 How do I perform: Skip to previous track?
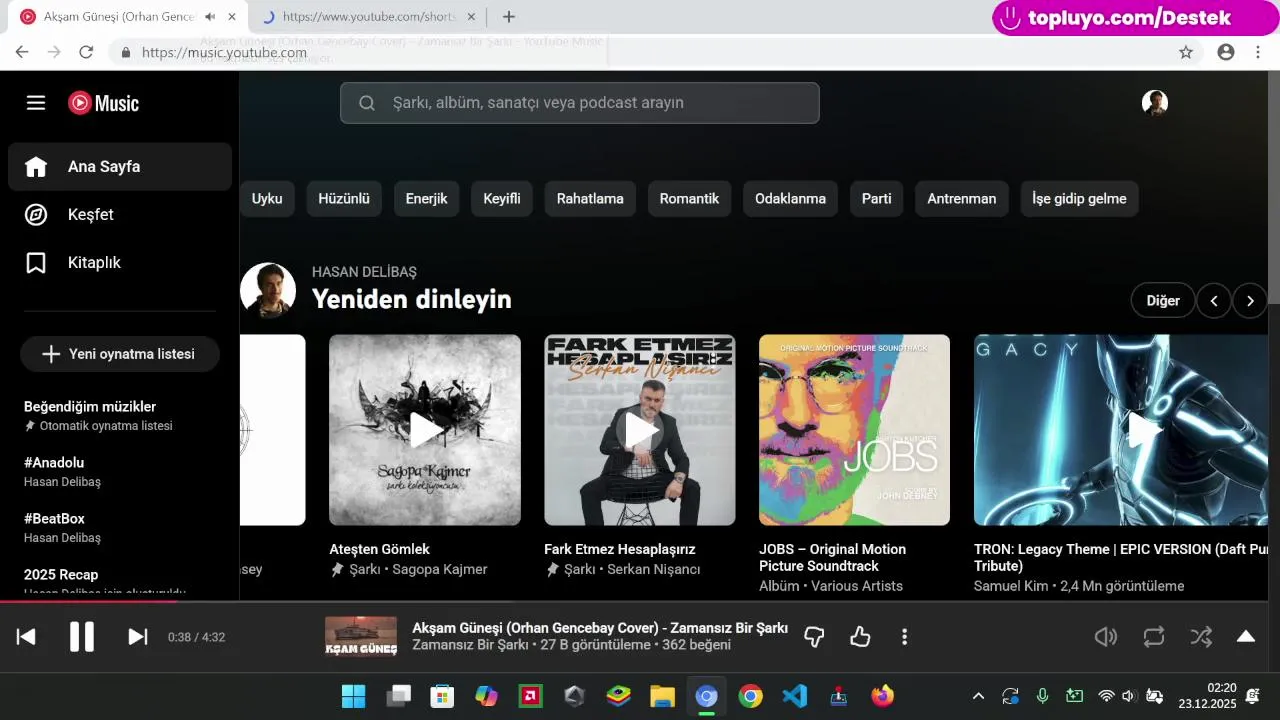[x=26, y=637]
